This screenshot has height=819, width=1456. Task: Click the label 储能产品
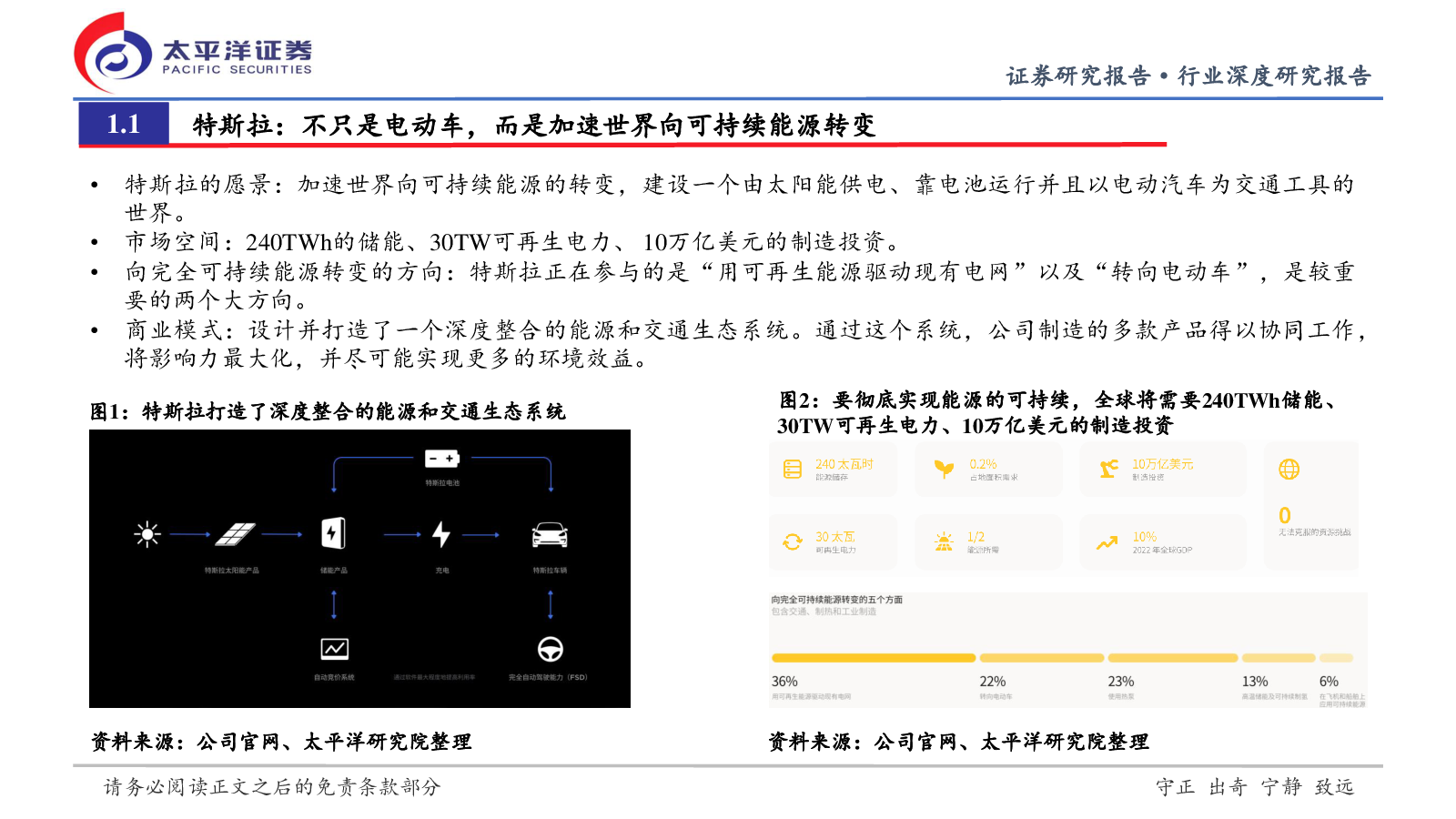tap(334, 571)
